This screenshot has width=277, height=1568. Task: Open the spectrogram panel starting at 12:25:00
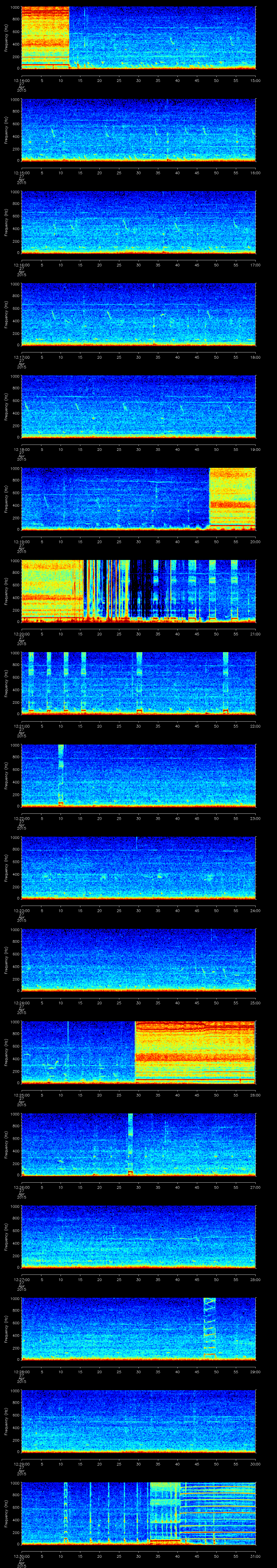coord(138,1052)
